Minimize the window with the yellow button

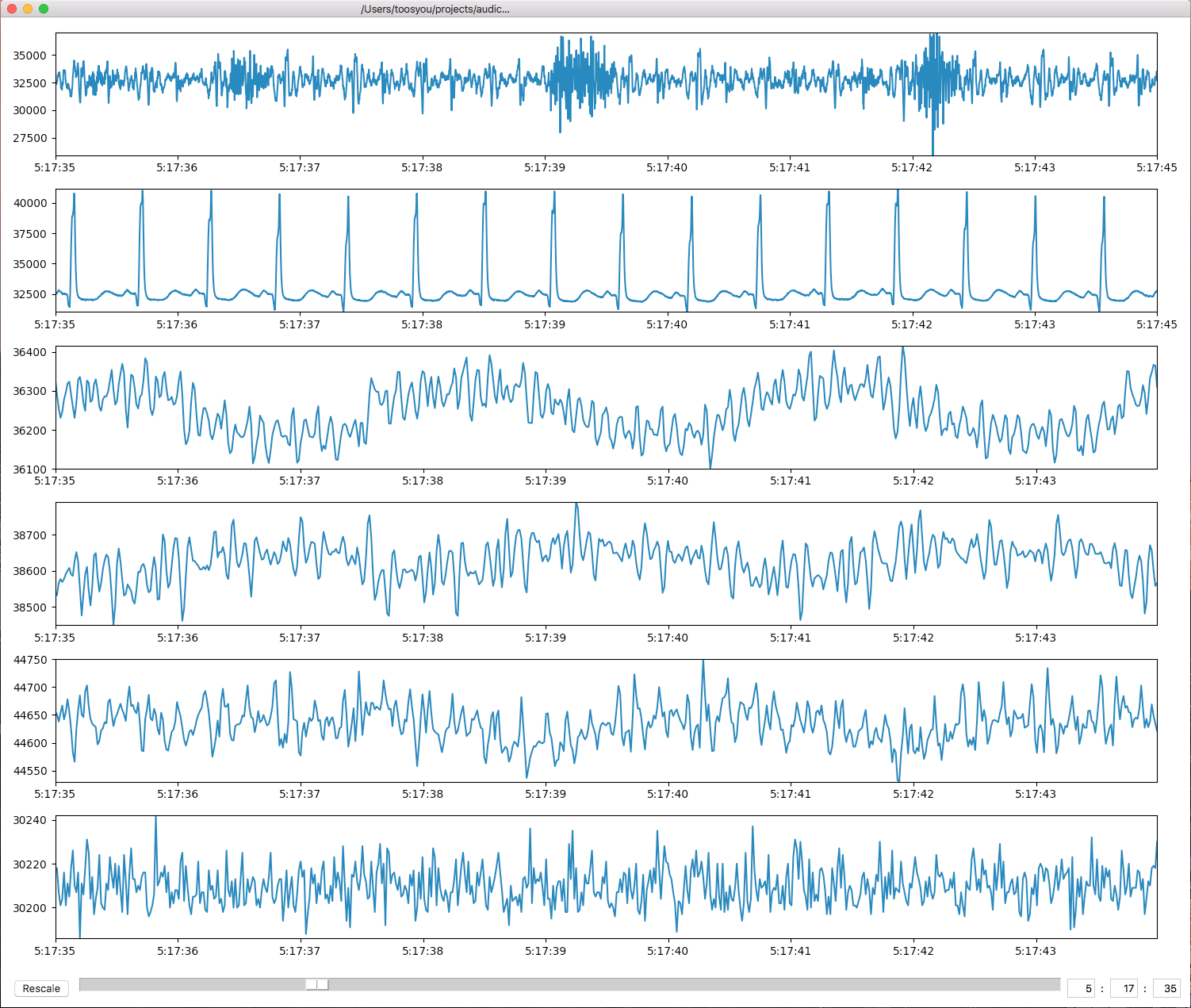point(27,9)
